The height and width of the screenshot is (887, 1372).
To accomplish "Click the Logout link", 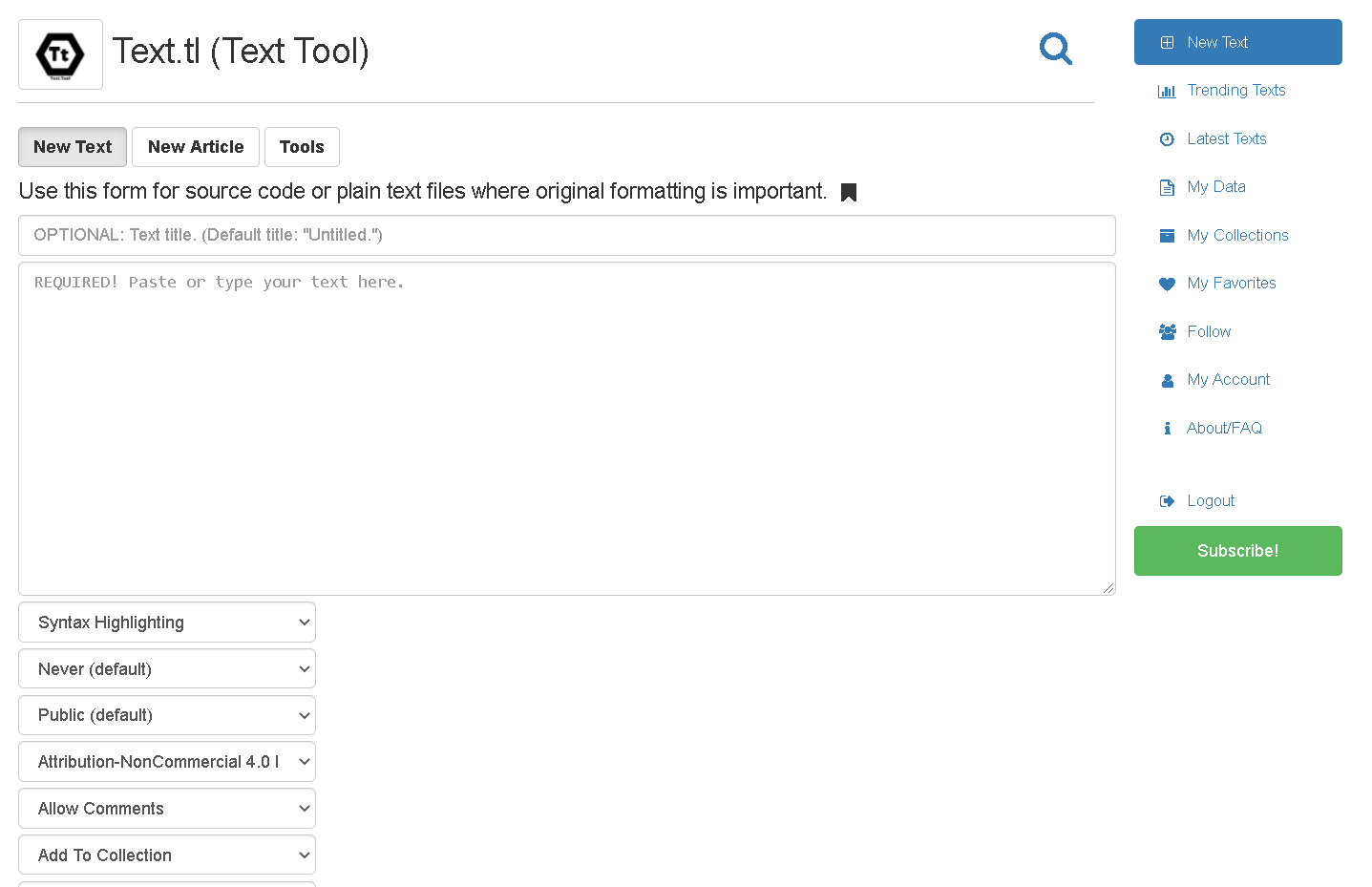I will (x=1211, y=500).
